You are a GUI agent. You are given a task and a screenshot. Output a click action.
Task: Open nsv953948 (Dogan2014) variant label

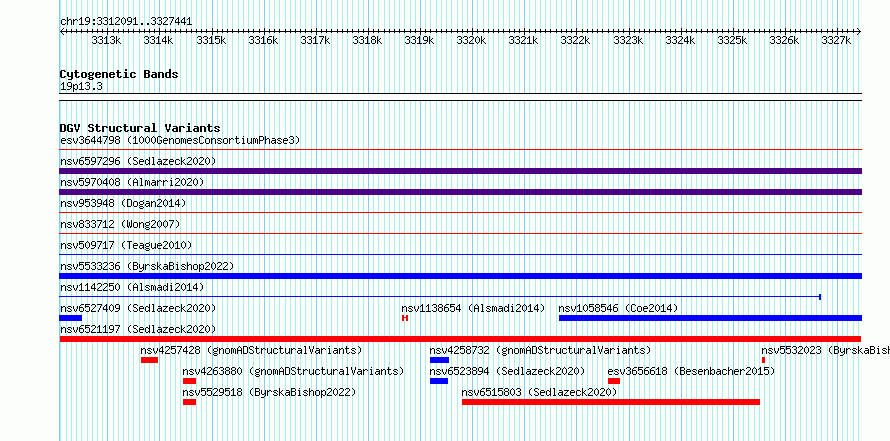click(x=123, y=203)
